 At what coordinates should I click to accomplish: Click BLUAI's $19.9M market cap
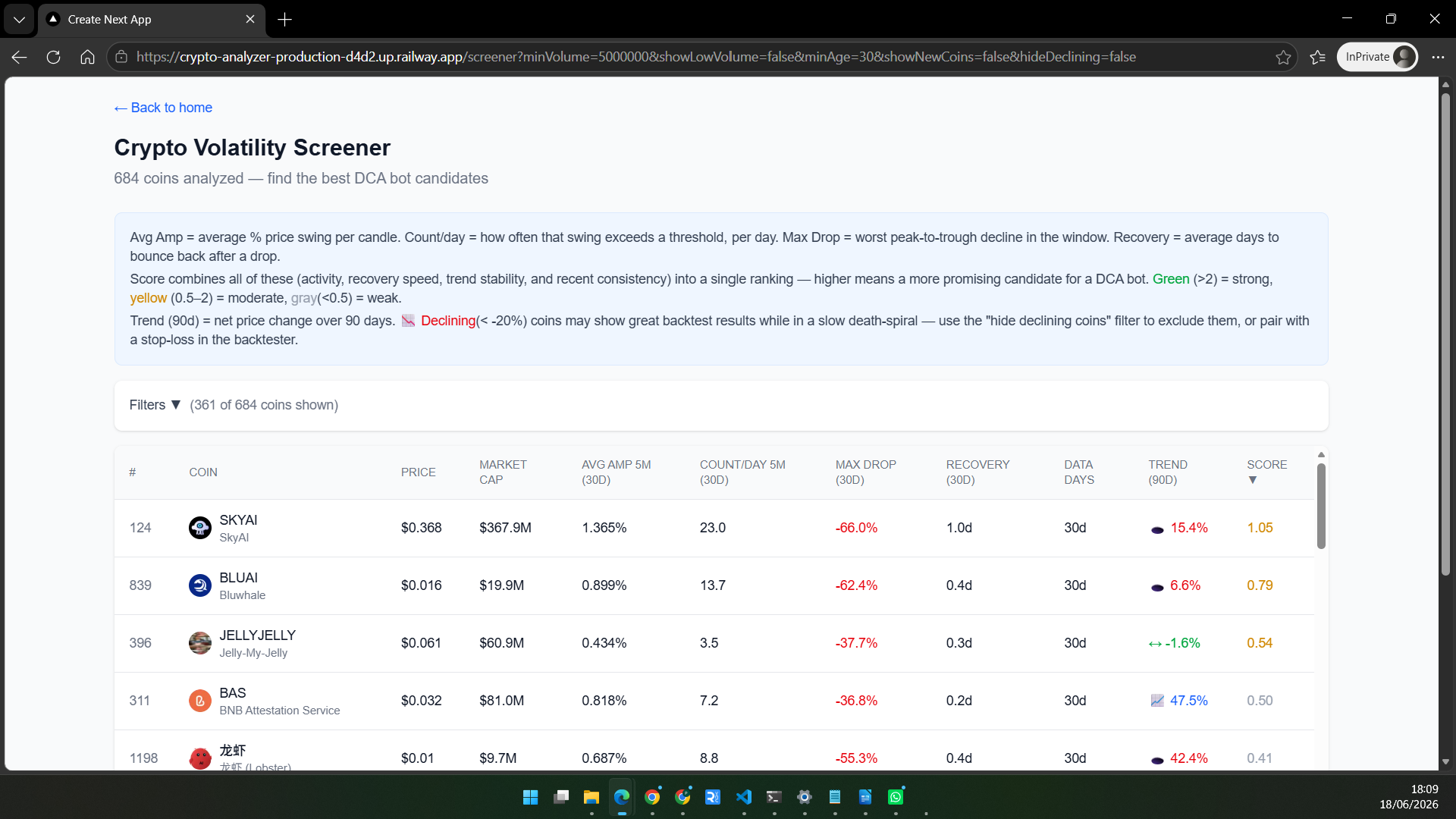pos(501,585)
